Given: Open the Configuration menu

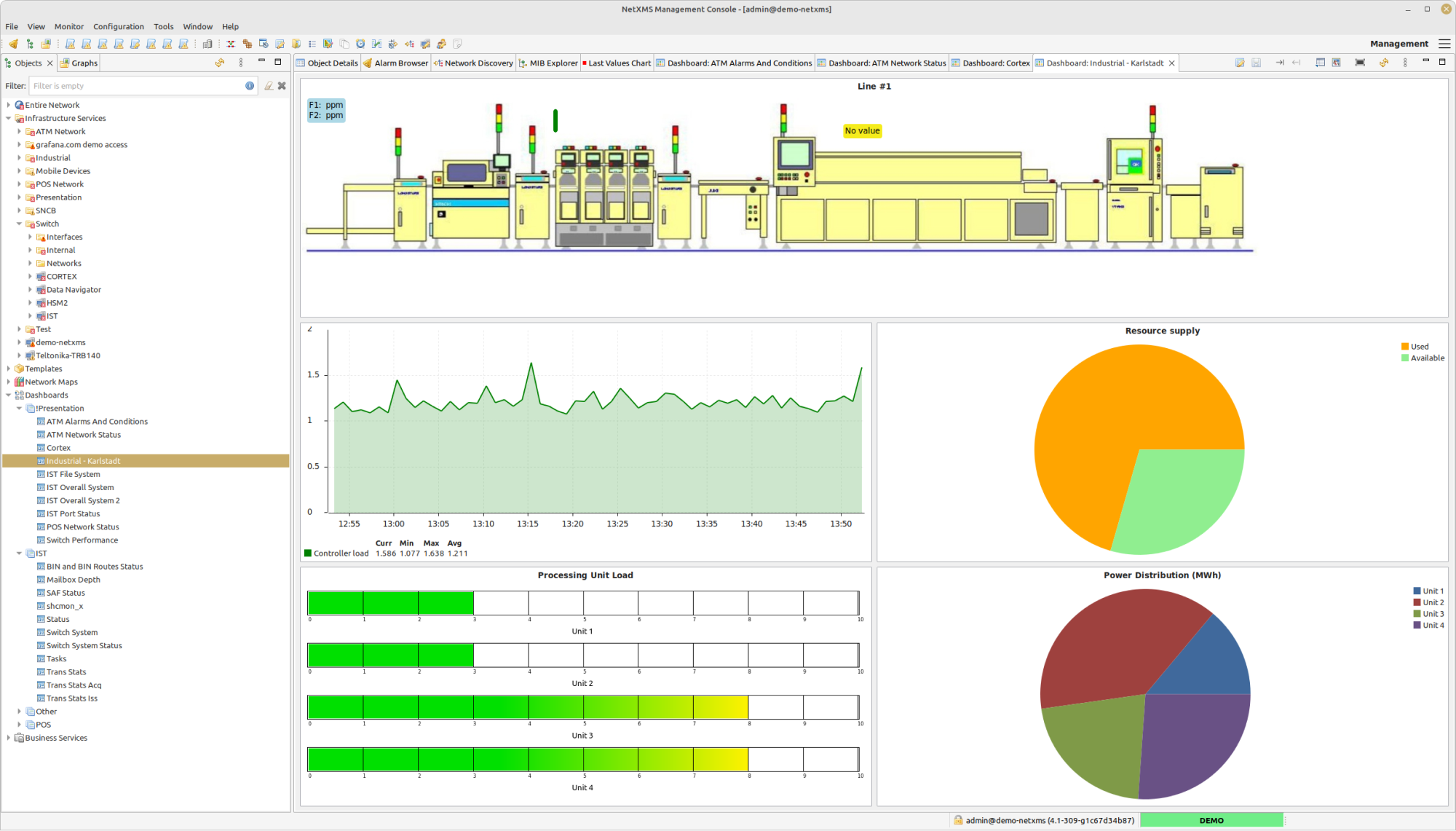Looking at the screenshot, I should pos(118,26).
